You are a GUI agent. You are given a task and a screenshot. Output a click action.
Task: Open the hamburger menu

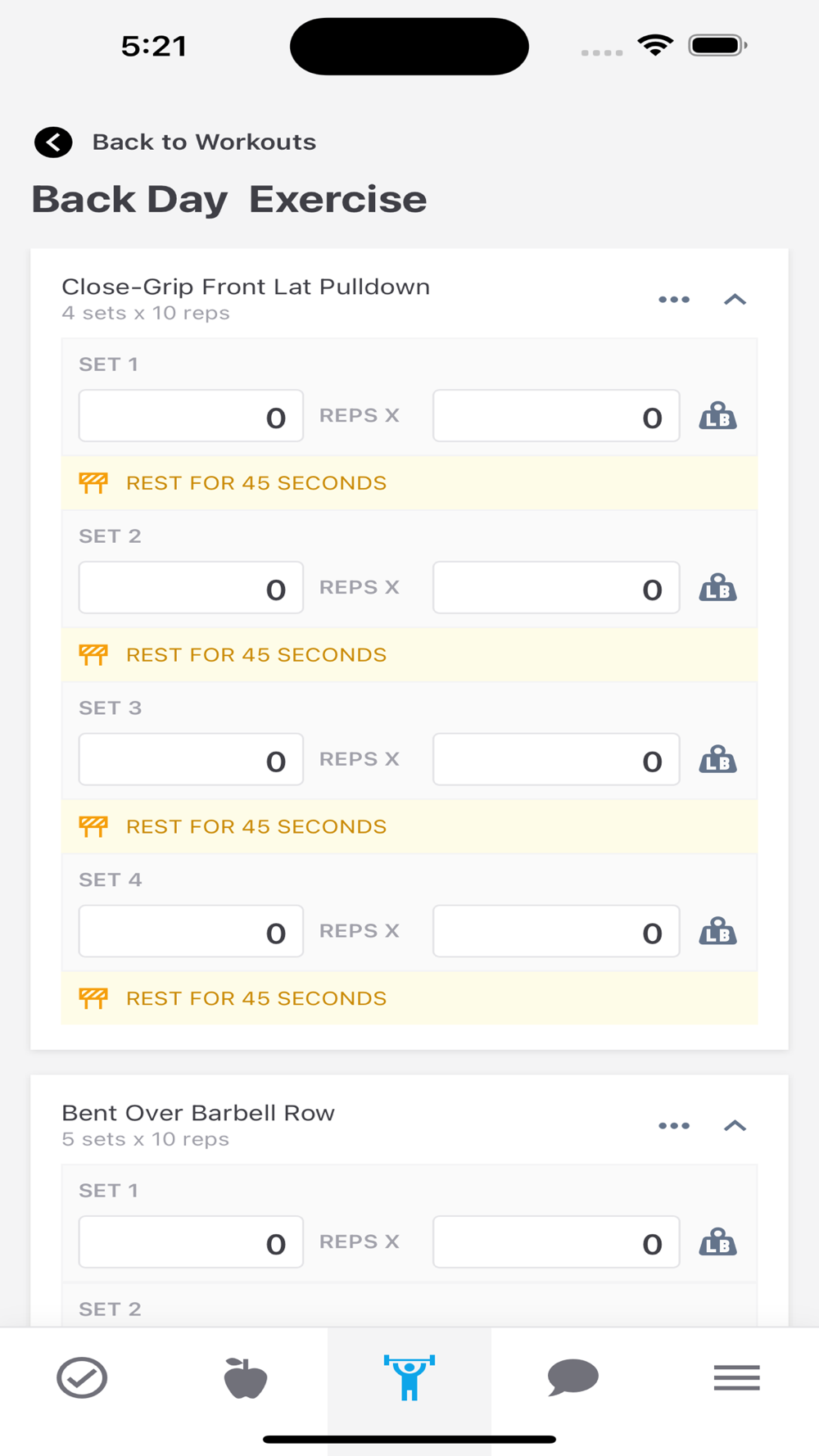coord(736,1377)
